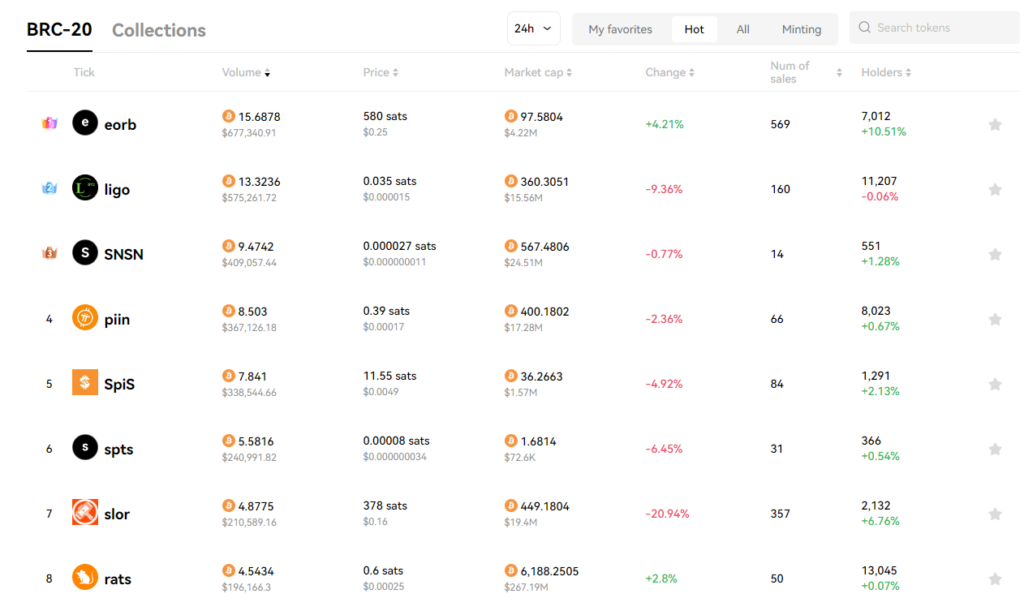Click the SpiS token logo icon

point(85,383)
